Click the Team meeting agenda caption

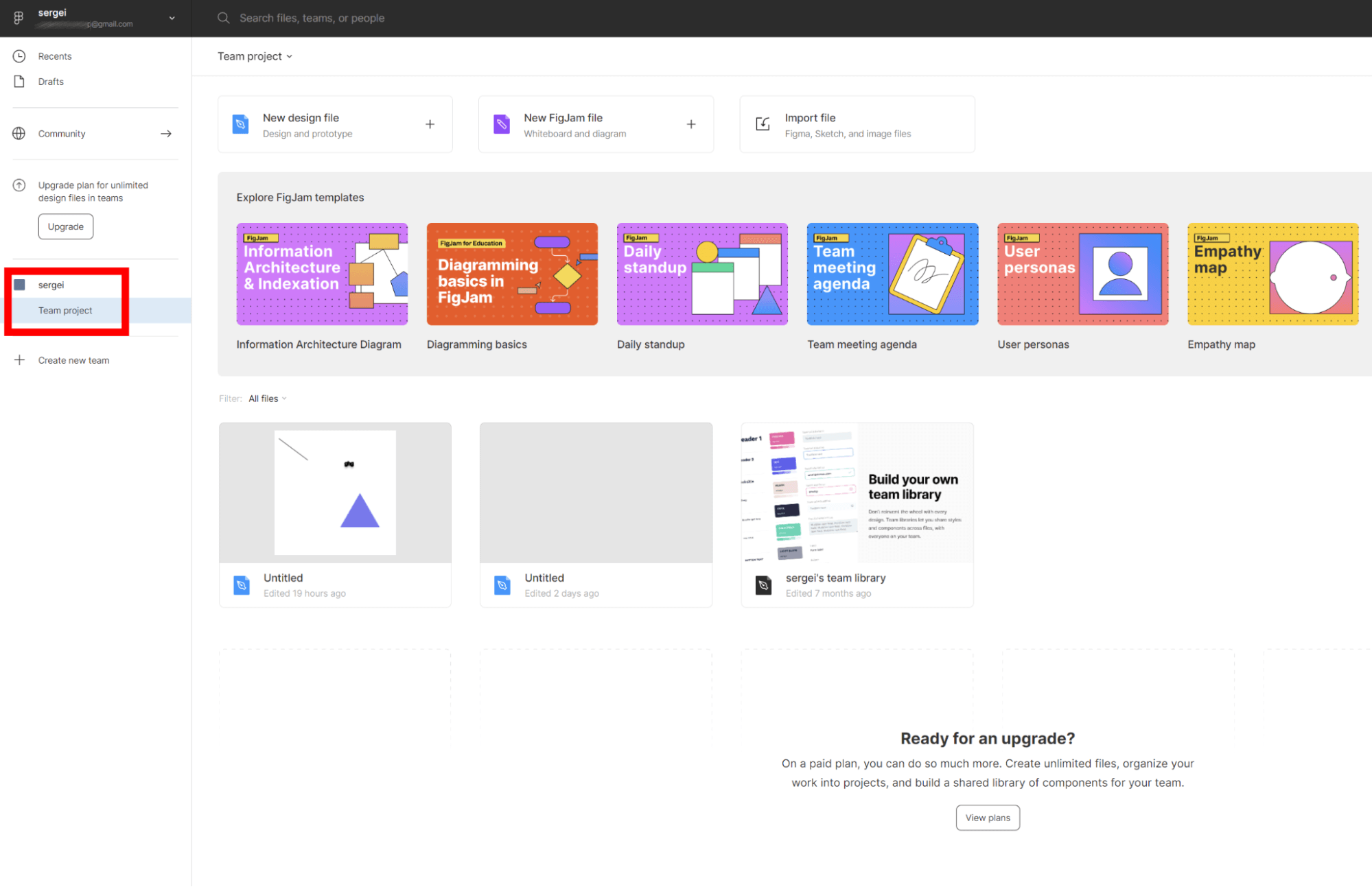[861, 344]
